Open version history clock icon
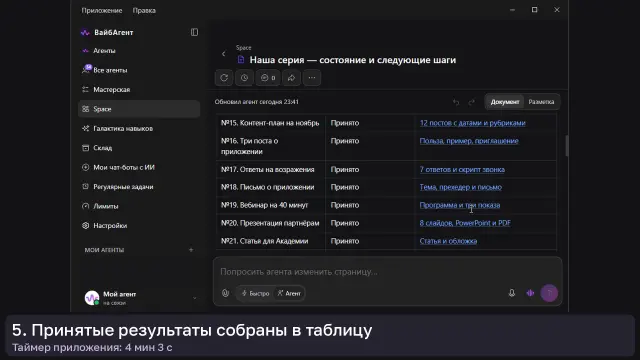640x360 pixels. (244, 78)
